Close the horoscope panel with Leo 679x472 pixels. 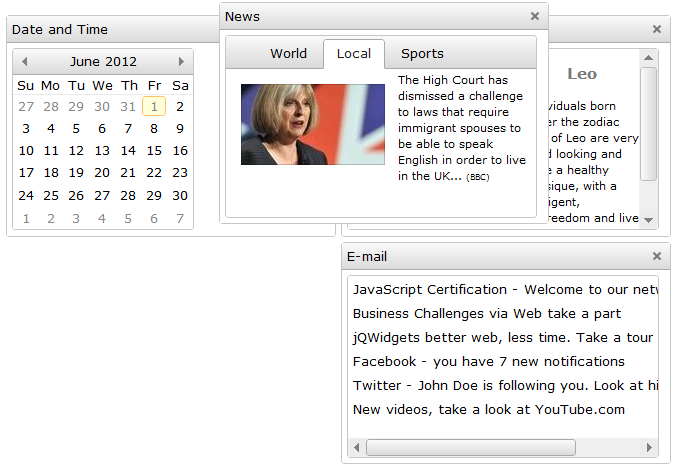point(656,30)
